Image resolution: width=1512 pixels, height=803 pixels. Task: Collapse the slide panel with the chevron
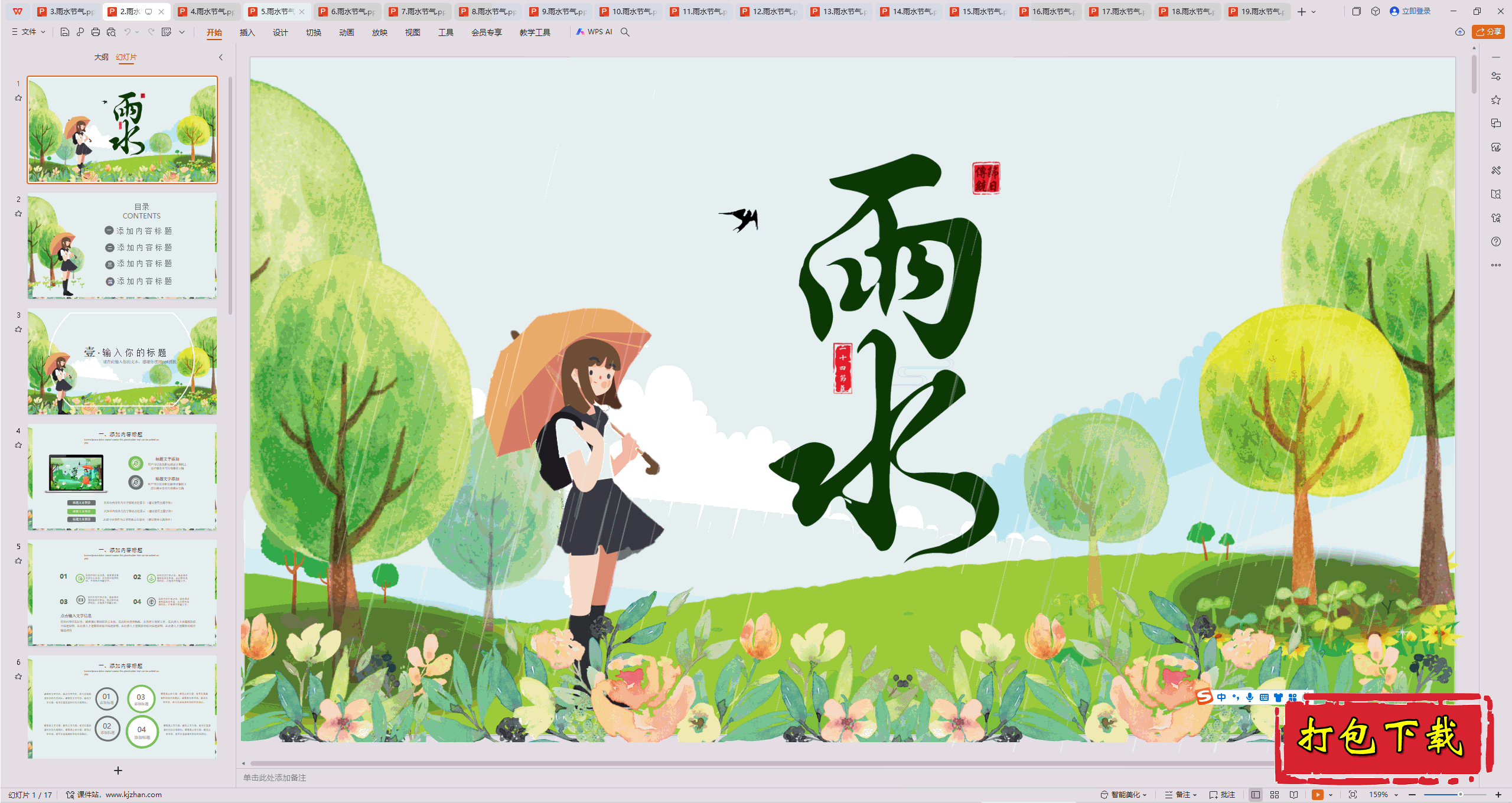pyautogui.click(x=221, y=57)
